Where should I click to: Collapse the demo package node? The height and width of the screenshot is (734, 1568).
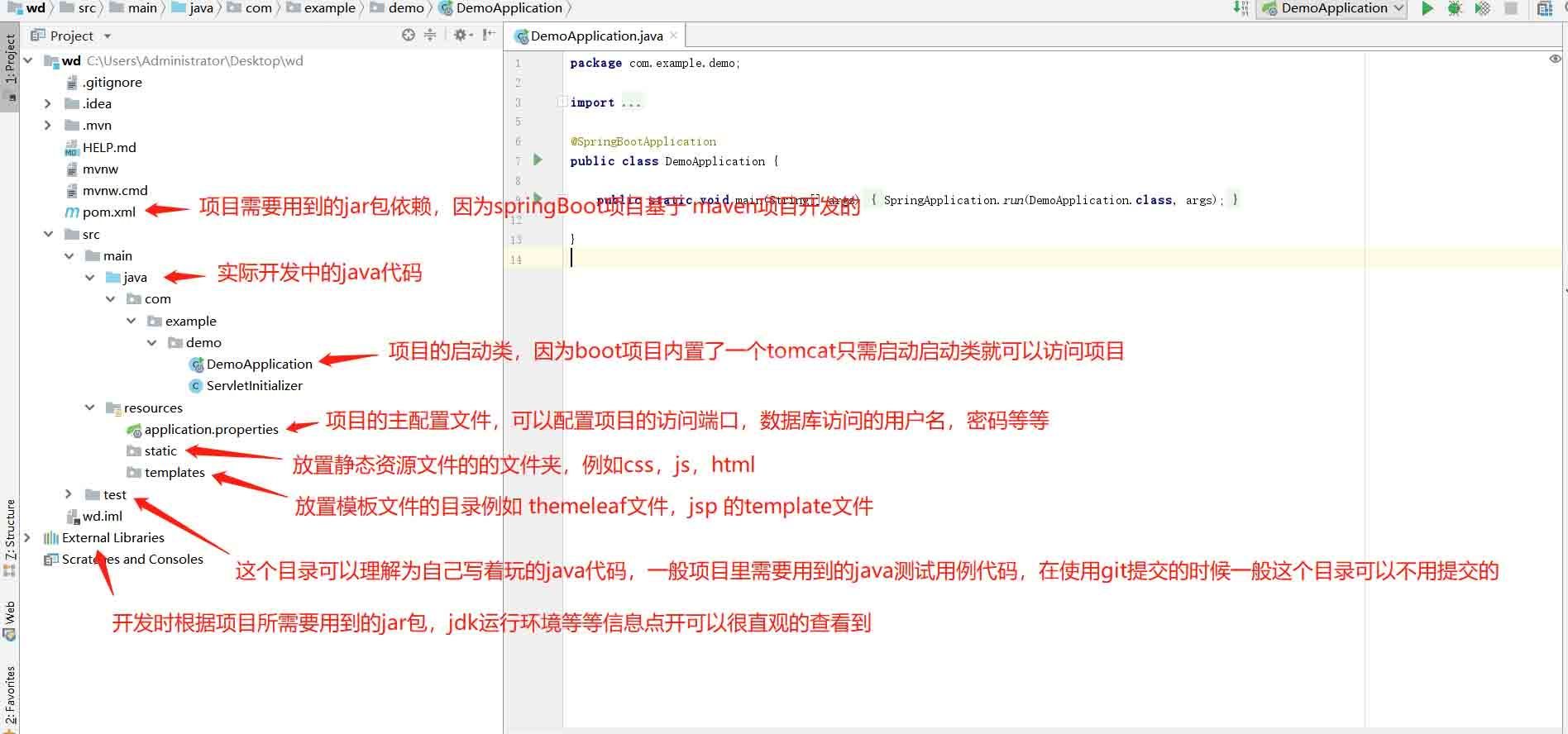151,343
